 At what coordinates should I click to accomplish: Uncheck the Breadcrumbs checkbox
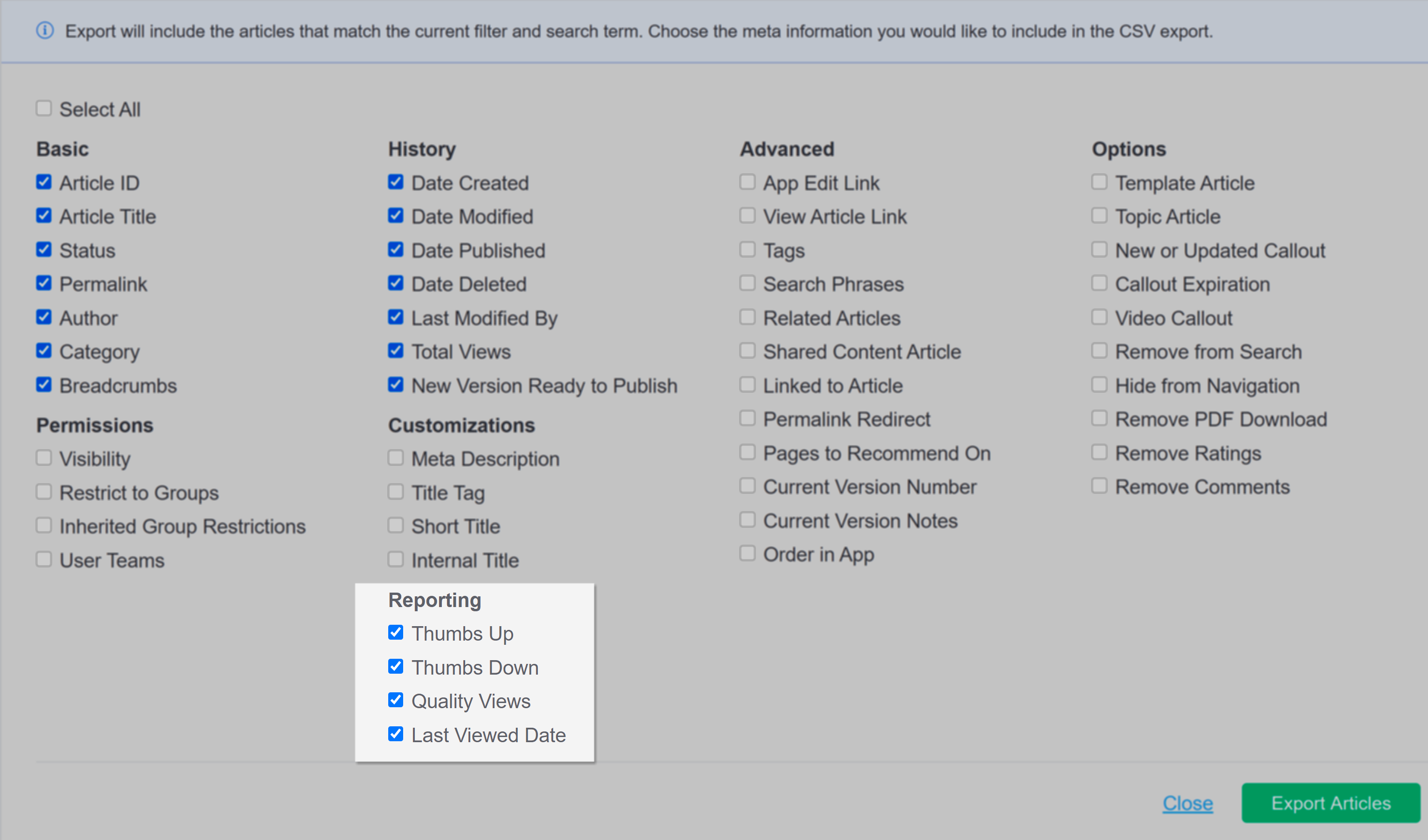click(x=44, y=385)
